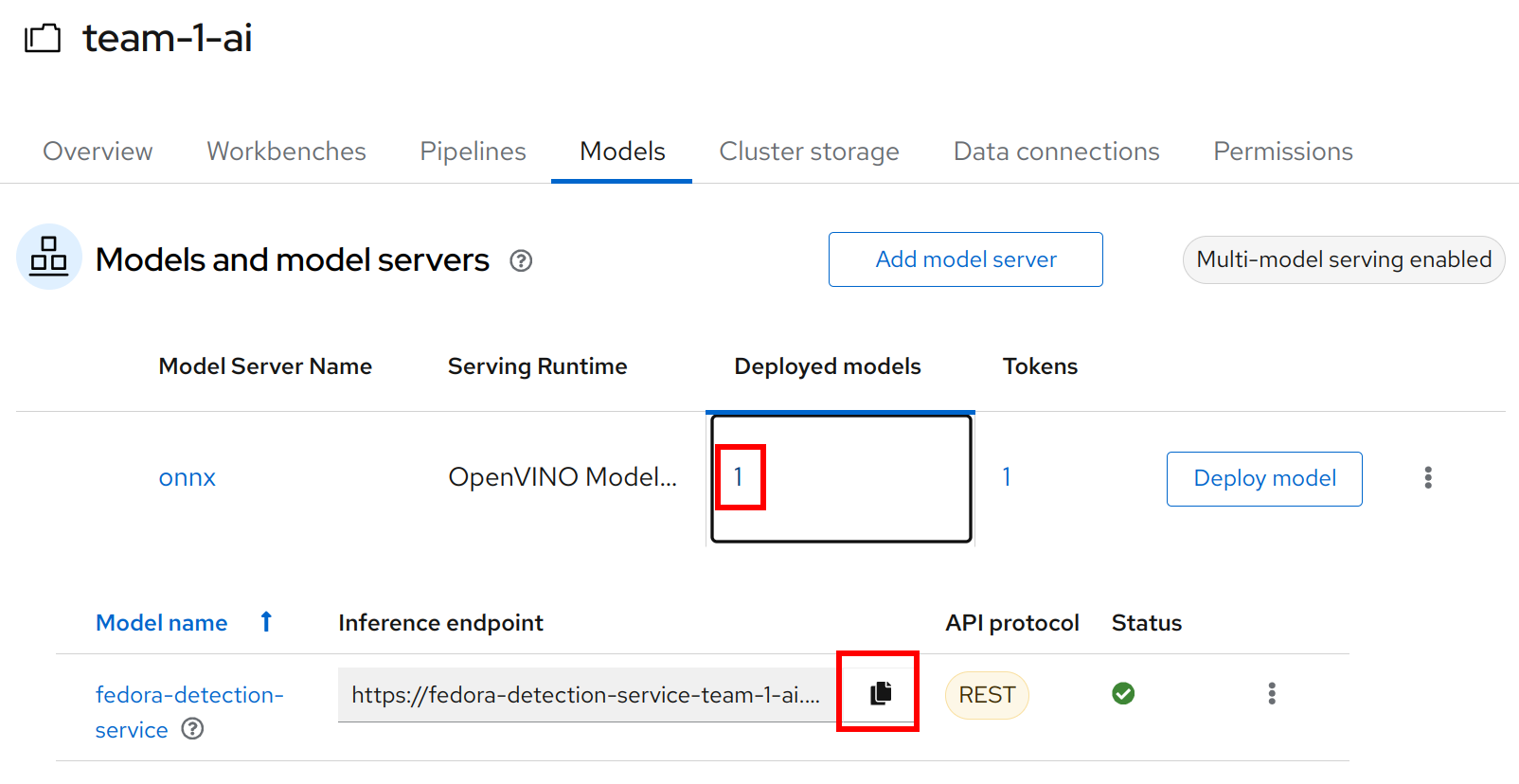Switch to the Workbenches tab
This screenshot has height=784, width=1519.
tap(286, 151)
